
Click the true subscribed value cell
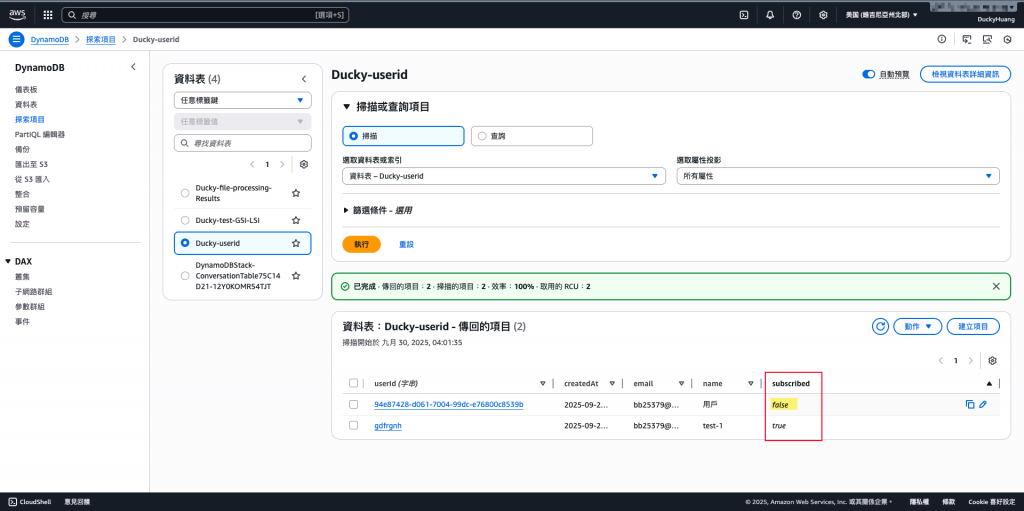coord(778,425)
